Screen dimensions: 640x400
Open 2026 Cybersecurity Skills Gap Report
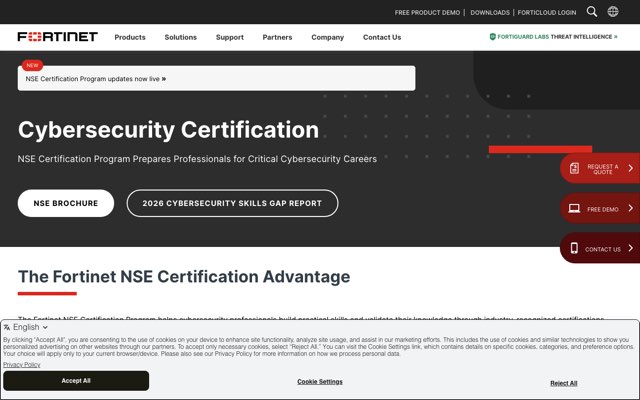point(232,203)
